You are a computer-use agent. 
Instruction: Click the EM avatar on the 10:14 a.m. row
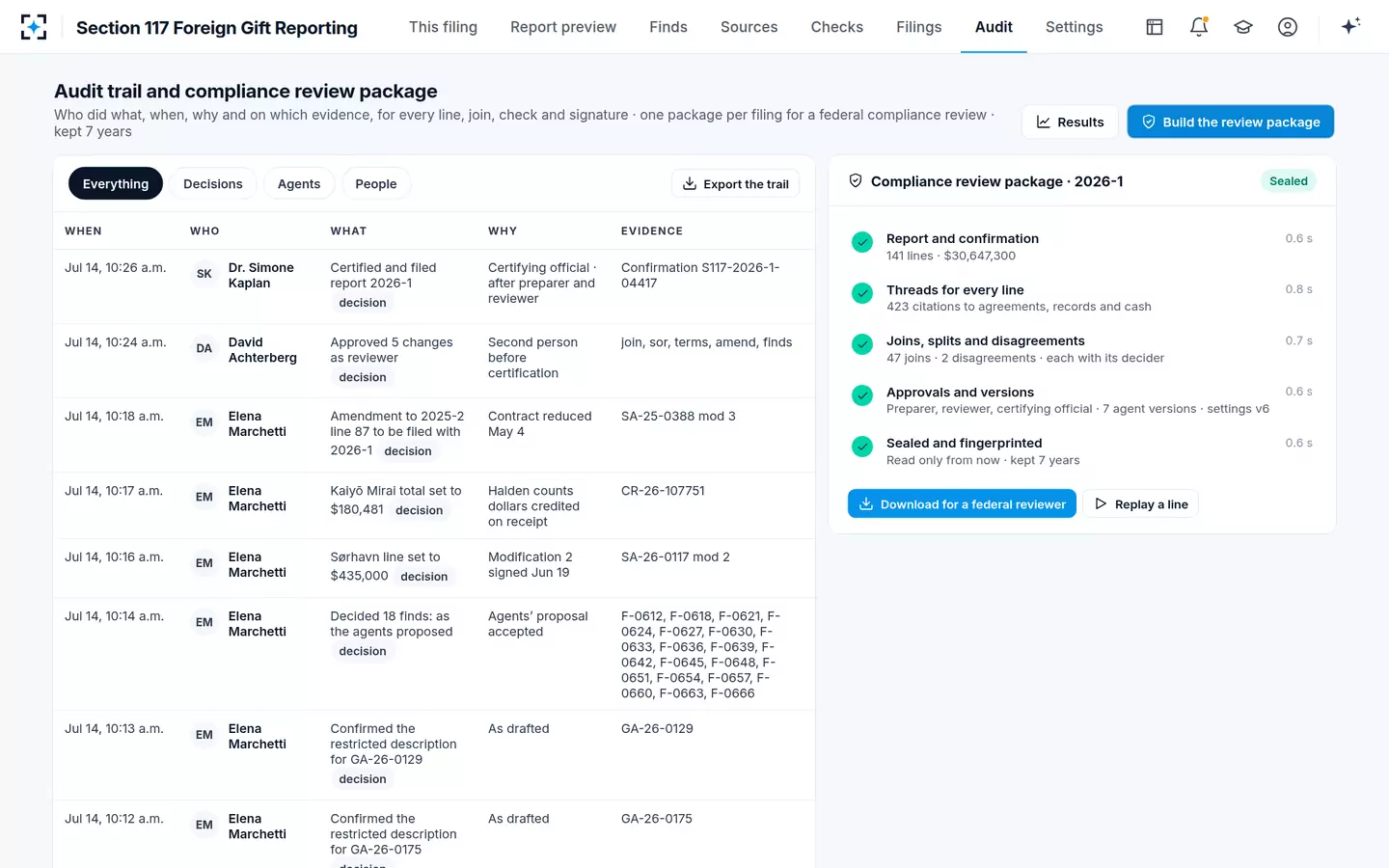[204, 622]
